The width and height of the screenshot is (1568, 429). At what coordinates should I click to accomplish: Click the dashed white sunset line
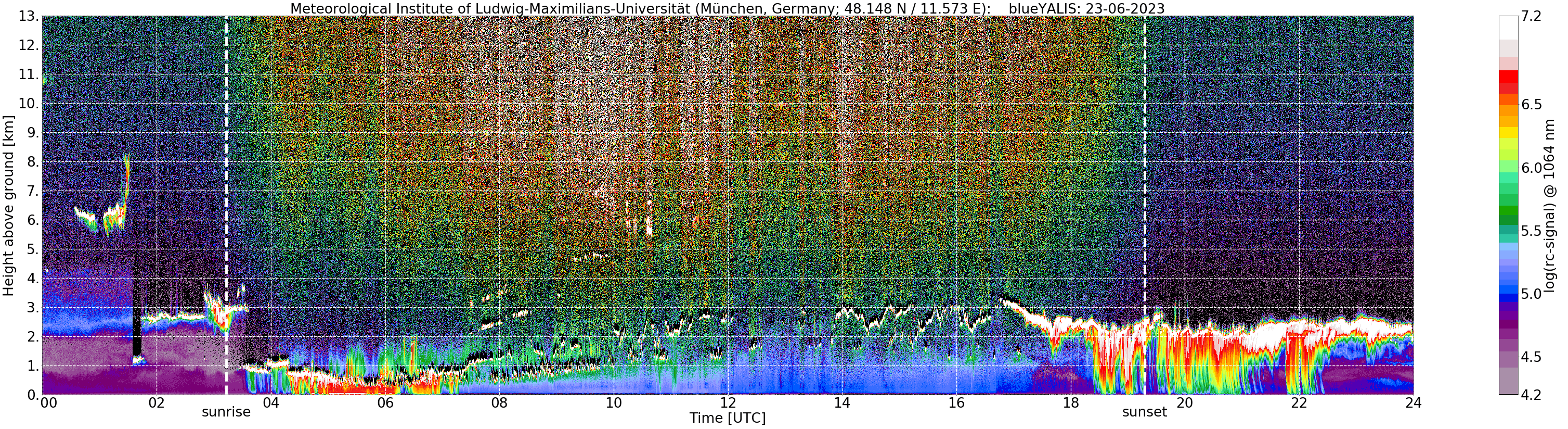coord(1145,205)
